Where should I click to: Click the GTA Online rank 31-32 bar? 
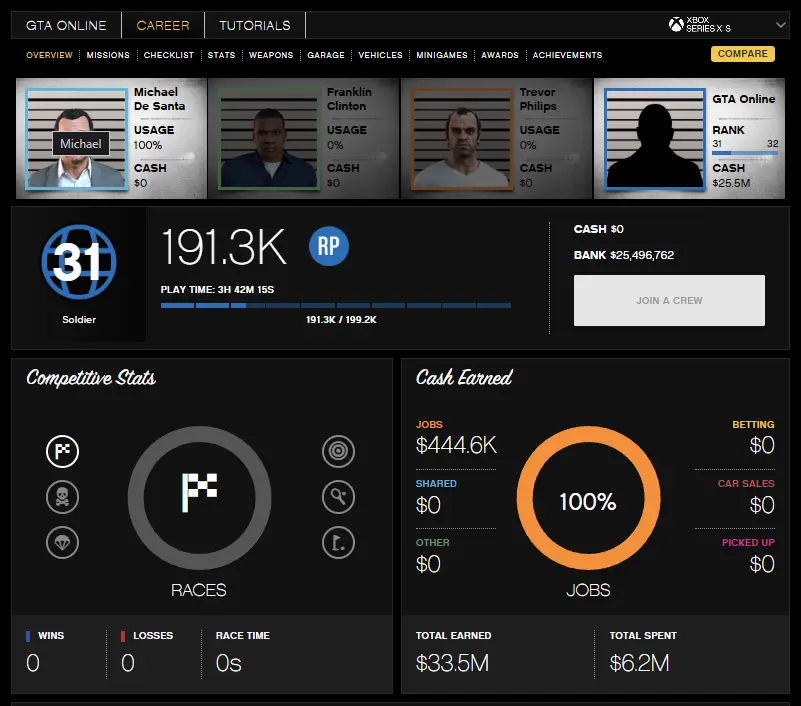coord(745,153)
